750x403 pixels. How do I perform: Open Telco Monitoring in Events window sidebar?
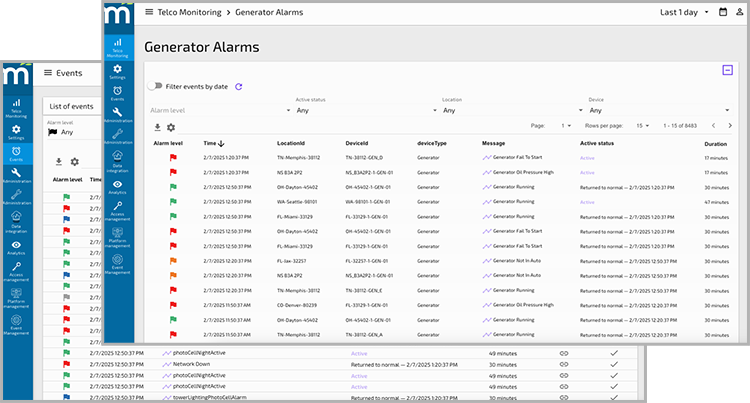[x=16, y=108]
